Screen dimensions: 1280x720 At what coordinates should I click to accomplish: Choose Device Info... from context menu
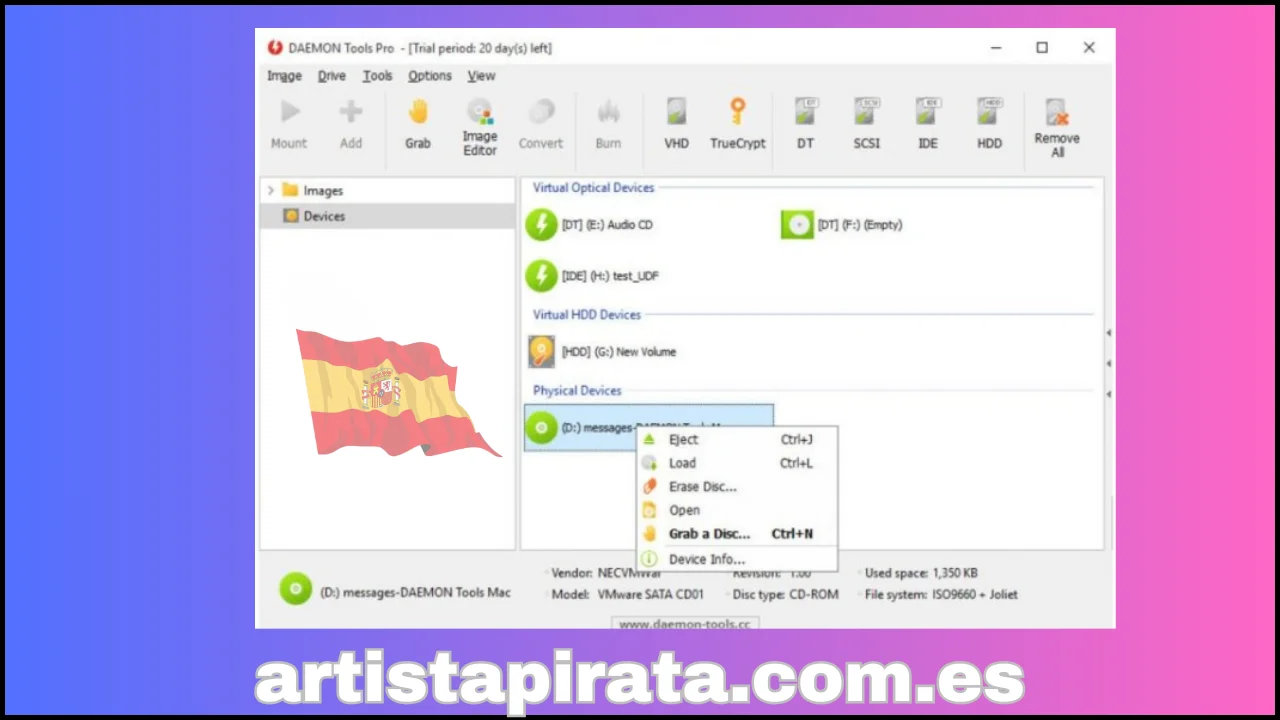[736, 559]
